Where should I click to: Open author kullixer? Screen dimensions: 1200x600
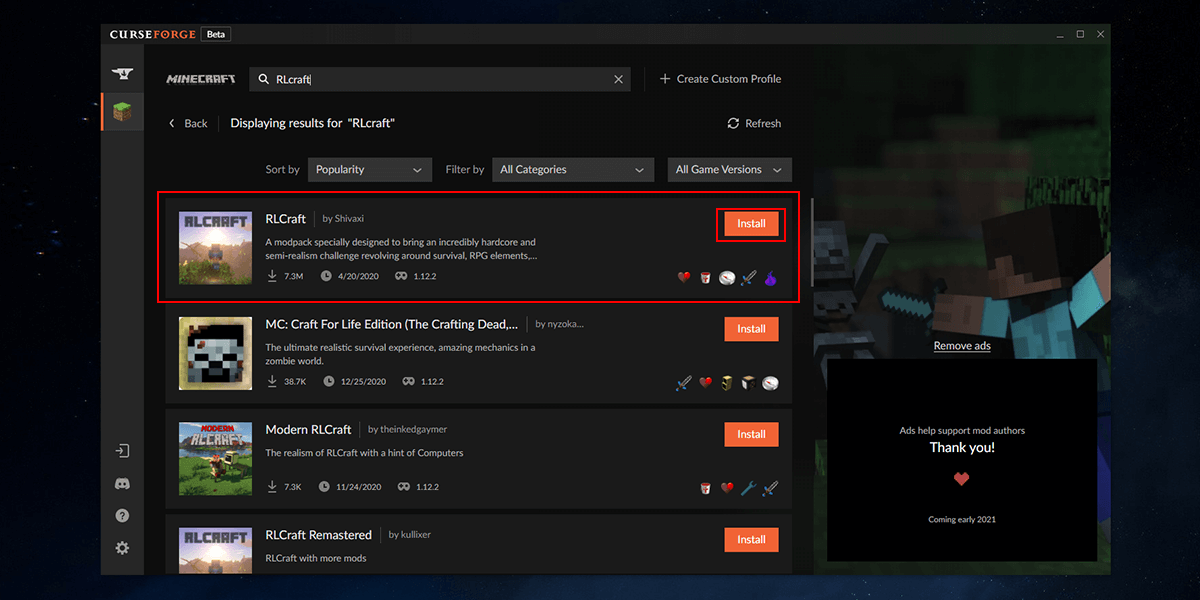pos(414,535)
